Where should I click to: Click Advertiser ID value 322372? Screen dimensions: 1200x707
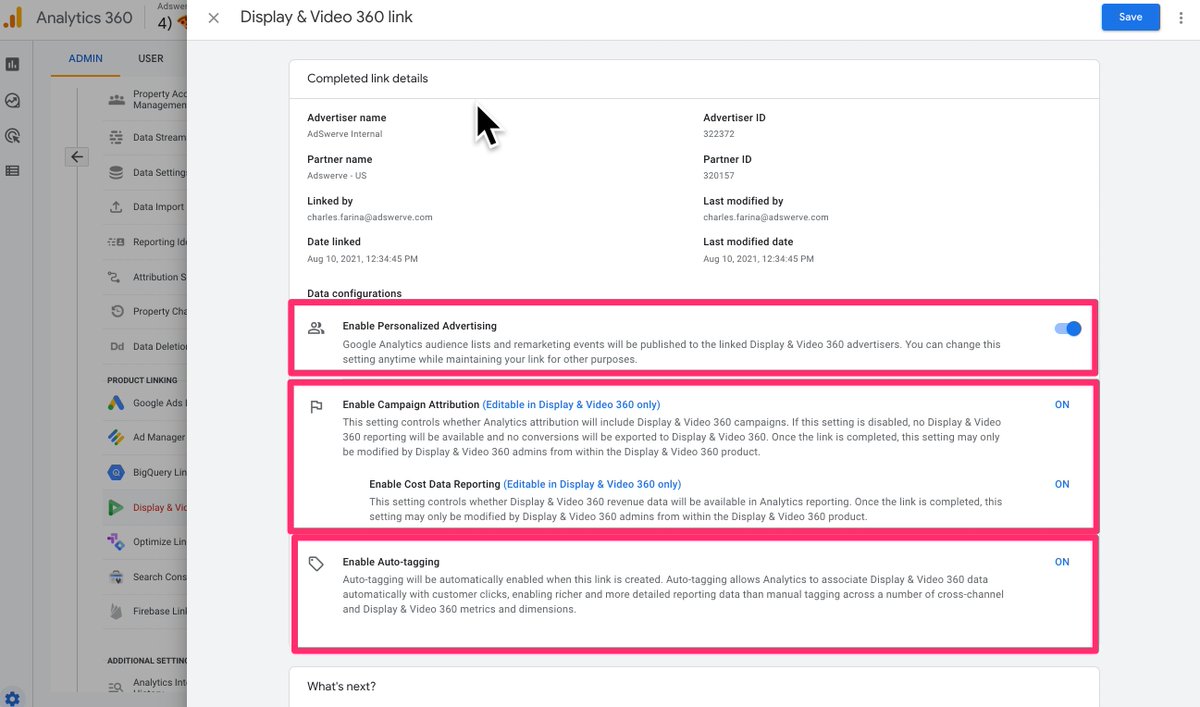coord(719,134)
